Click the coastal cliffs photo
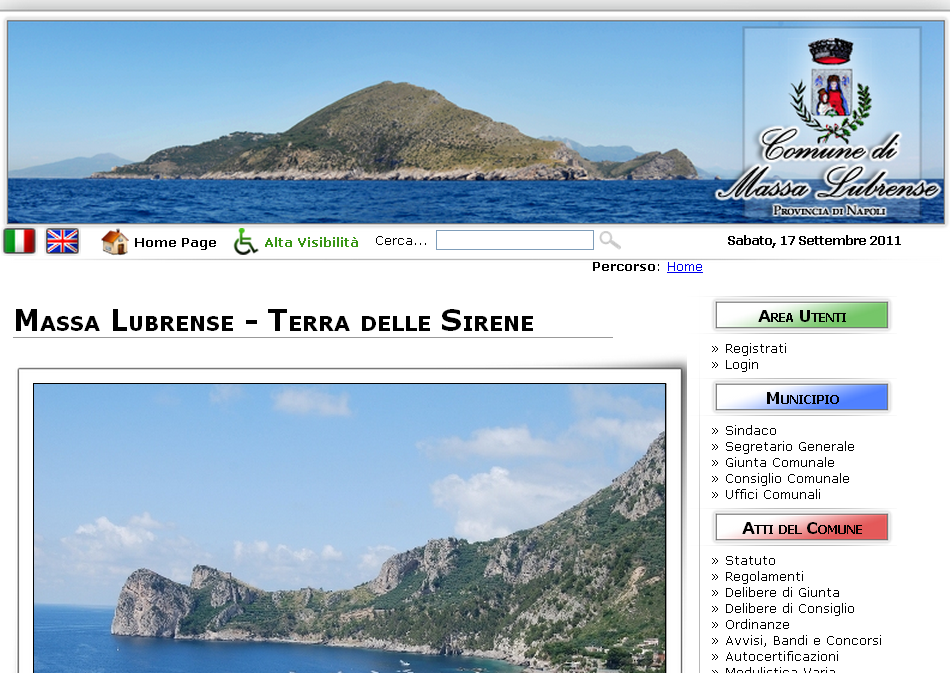The image size is (950, 673). pos(350,528)
